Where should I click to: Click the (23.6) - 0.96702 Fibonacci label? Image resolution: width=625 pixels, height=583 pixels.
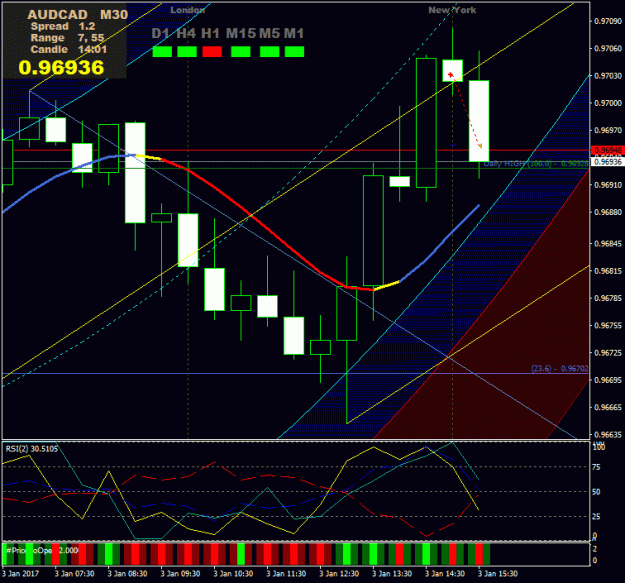pos(560,369)
